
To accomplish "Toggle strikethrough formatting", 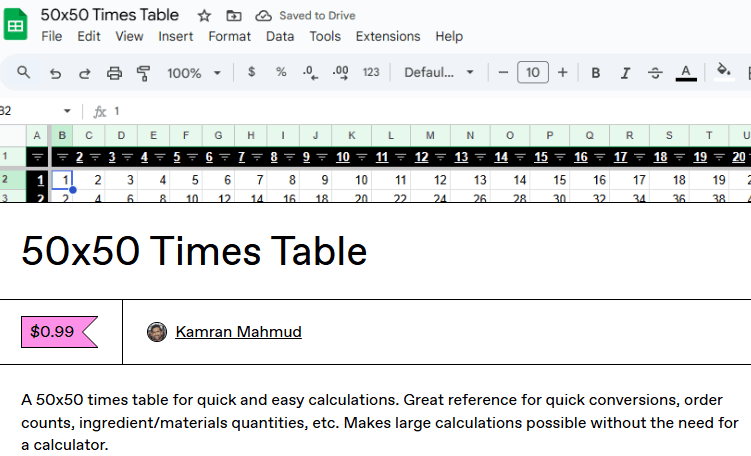I will [655, 73].
